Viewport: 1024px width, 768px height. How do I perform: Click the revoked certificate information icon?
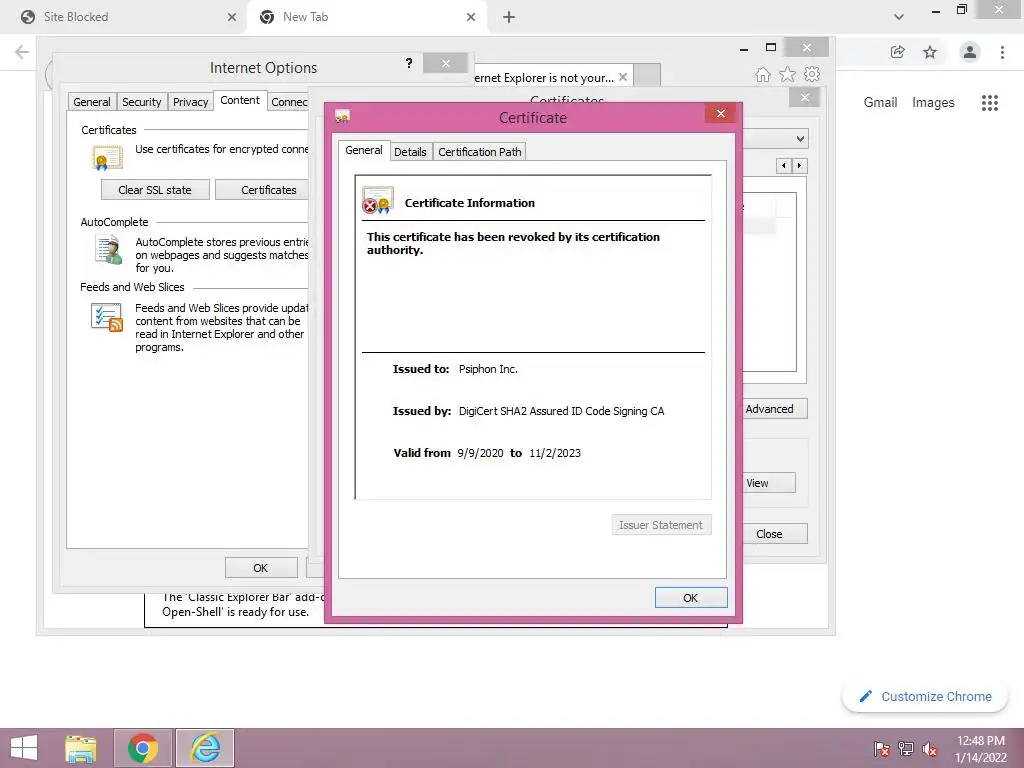pyautogui.click(x=377, y=200)
